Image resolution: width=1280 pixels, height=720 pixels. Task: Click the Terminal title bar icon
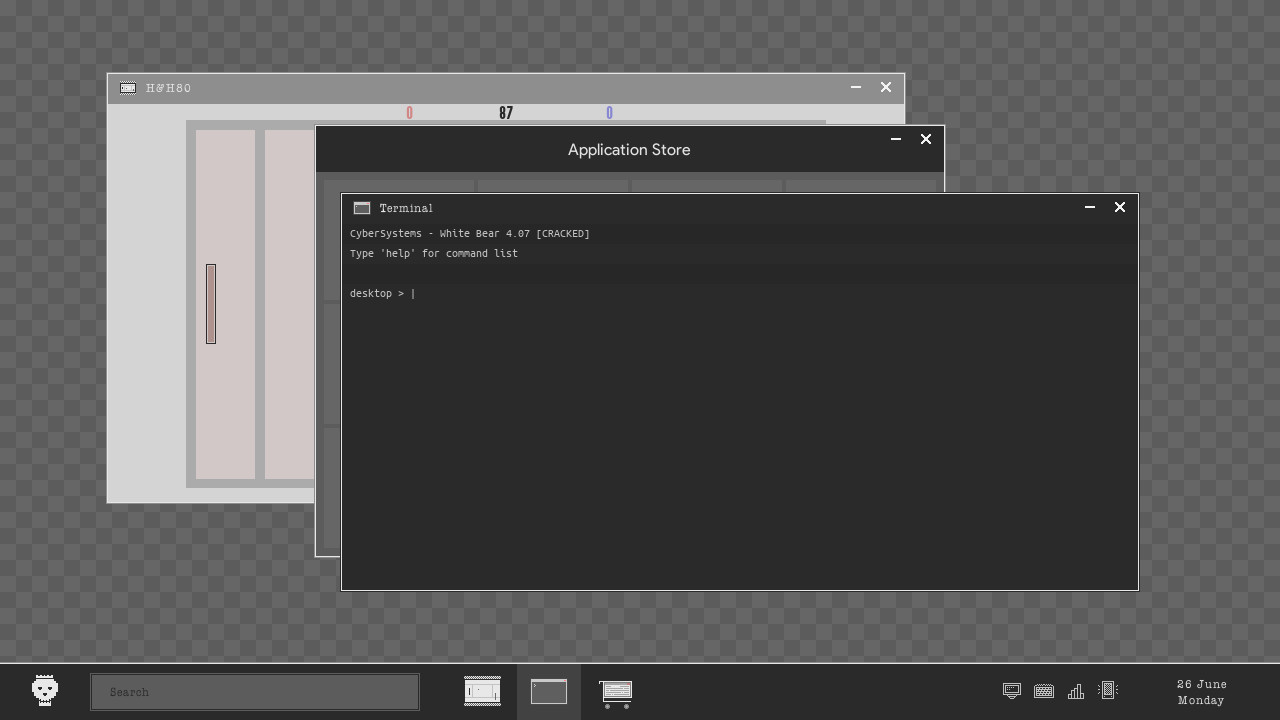coord(362,208)
